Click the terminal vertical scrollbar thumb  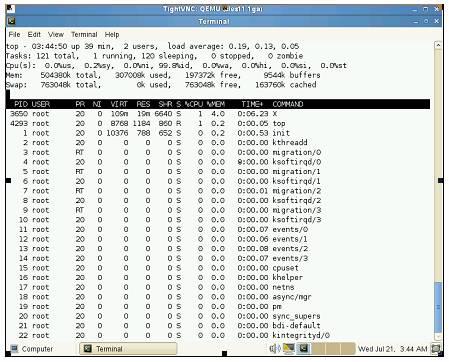(438, 307)
